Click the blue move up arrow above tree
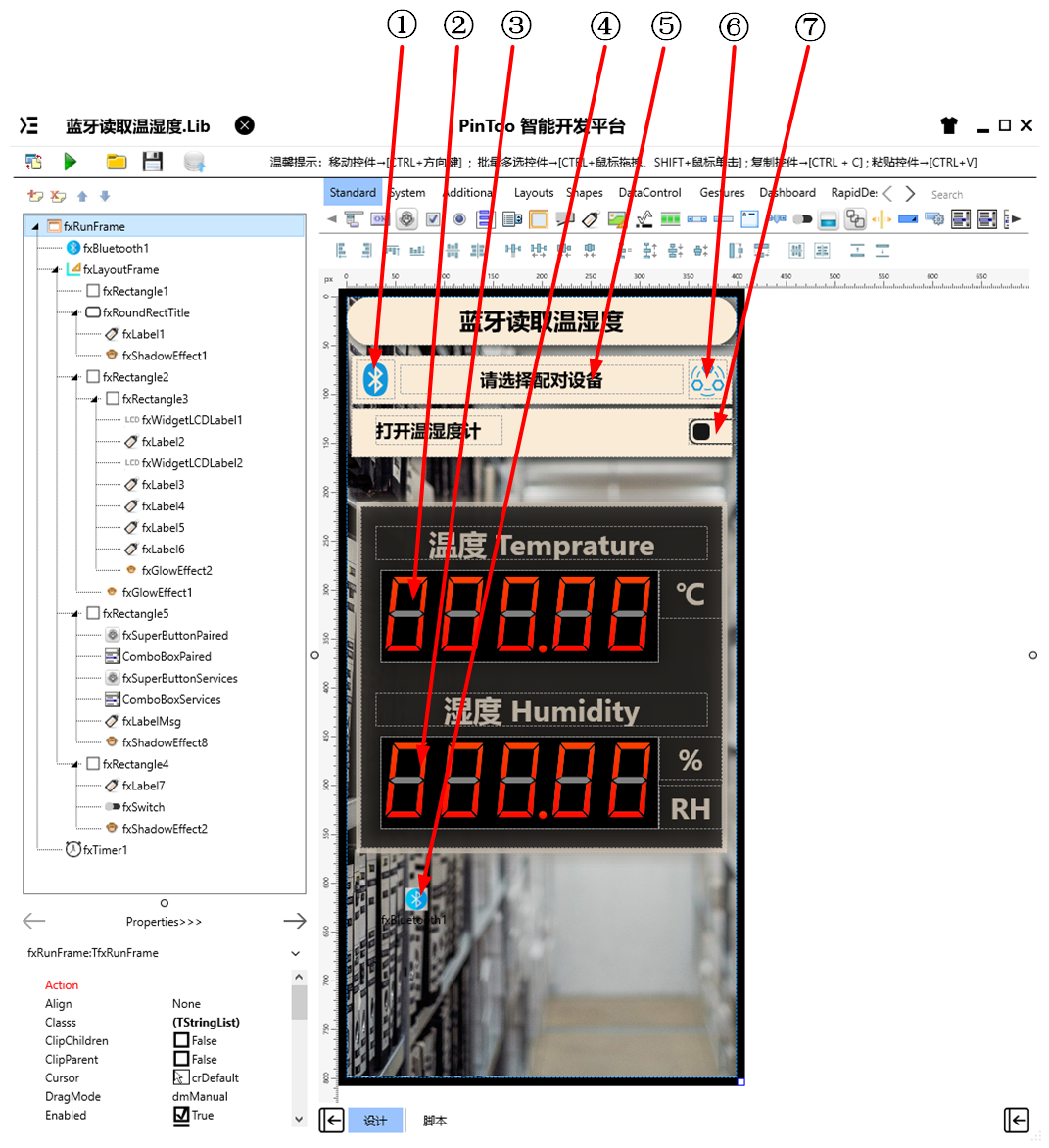 coord(82,196)
